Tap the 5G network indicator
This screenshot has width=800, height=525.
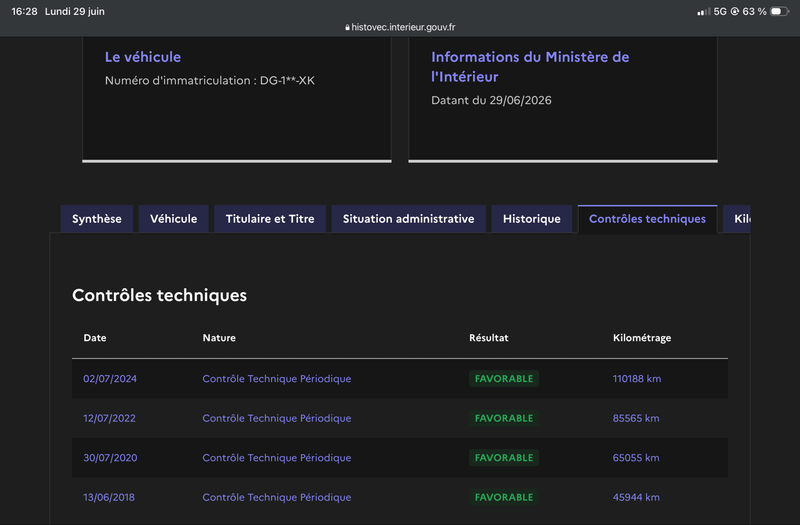720,11
